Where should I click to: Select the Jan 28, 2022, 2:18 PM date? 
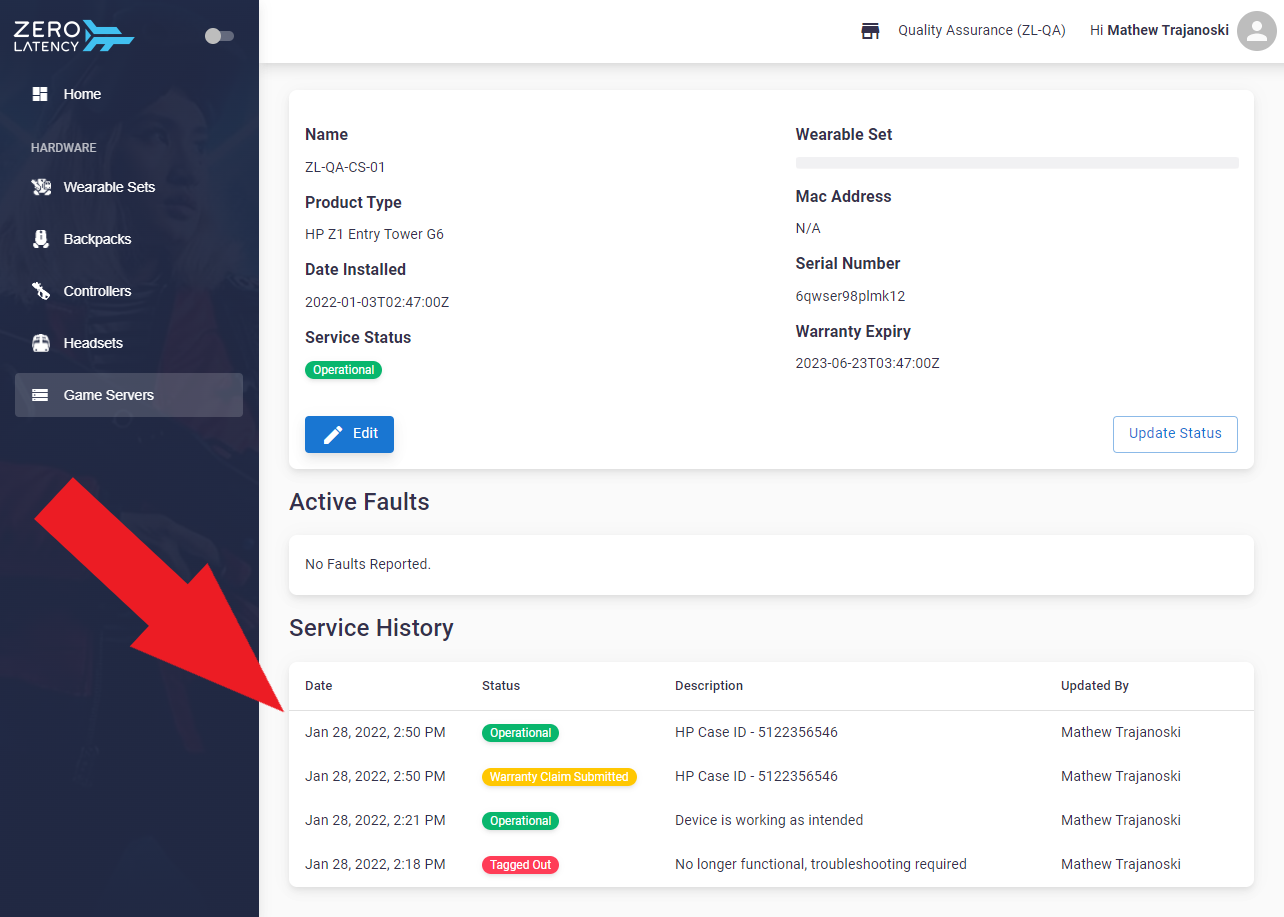coord(375,864)
